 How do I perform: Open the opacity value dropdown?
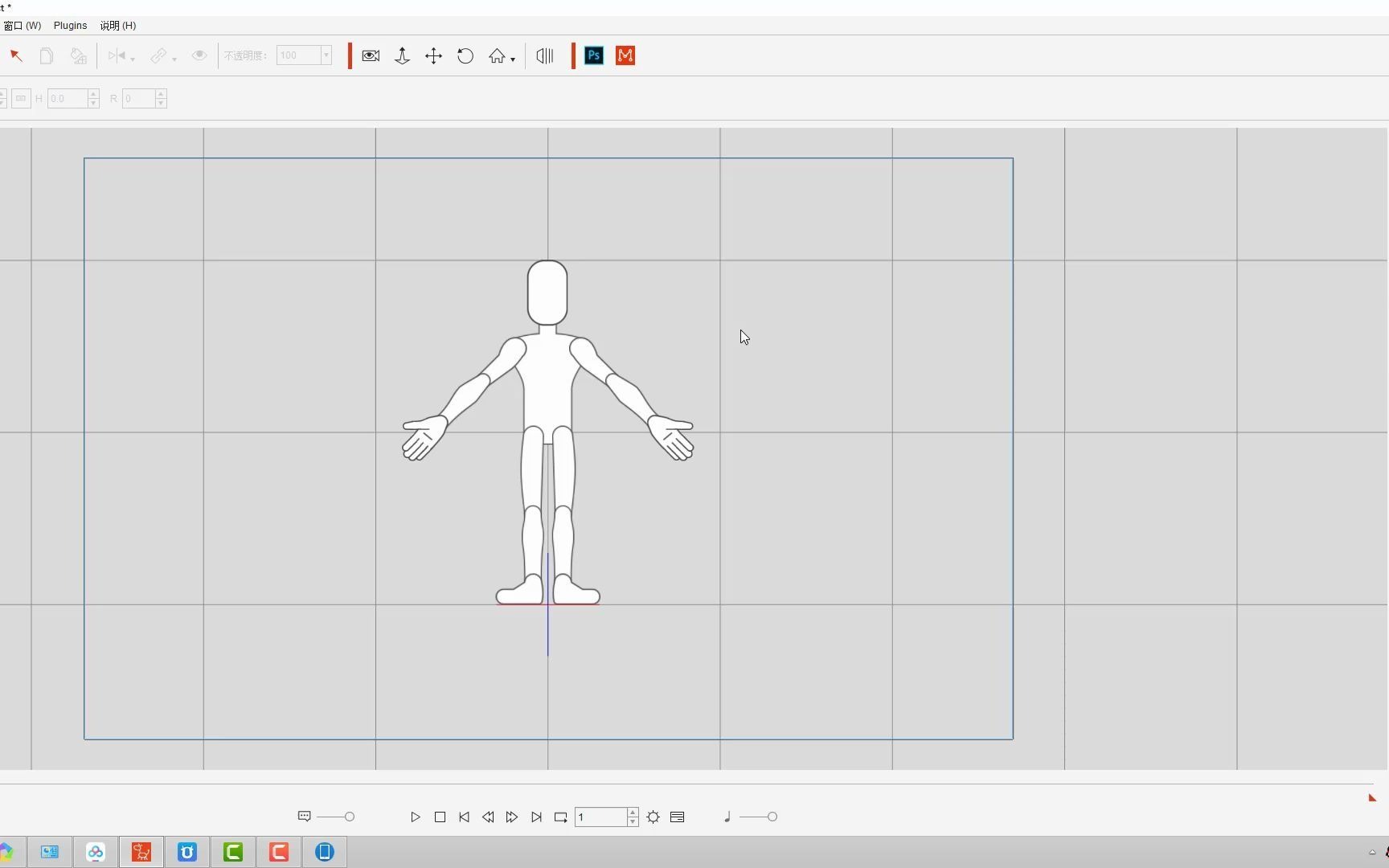326,55
